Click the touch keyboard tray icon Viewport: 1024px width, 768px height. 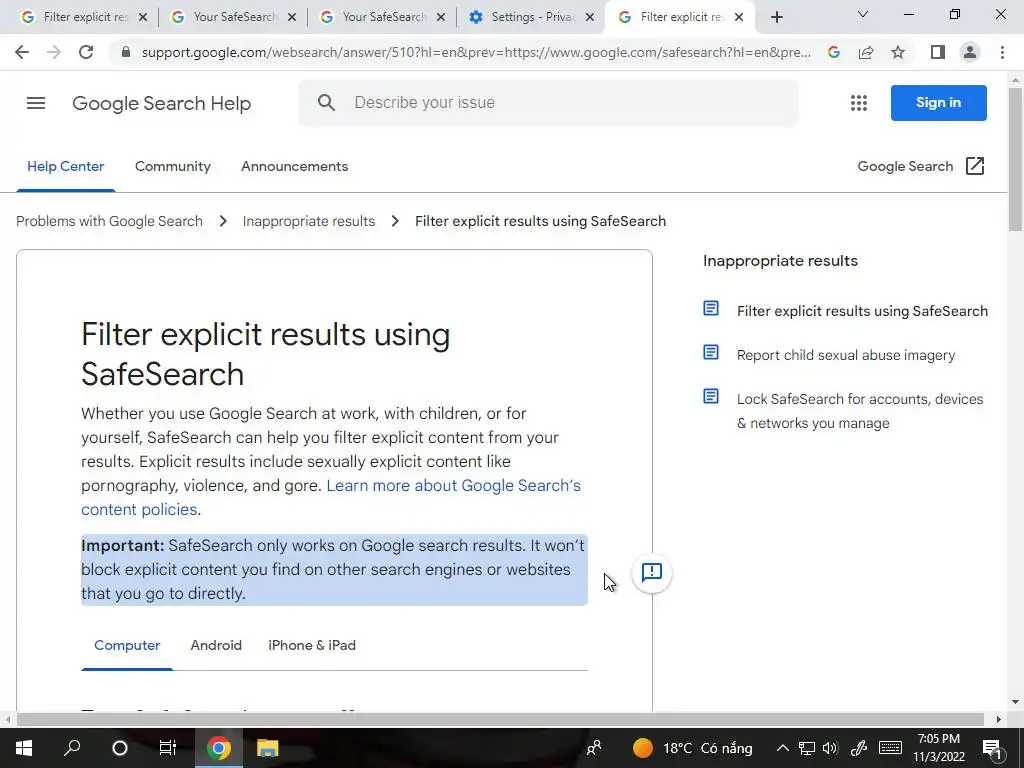(890, 748)
